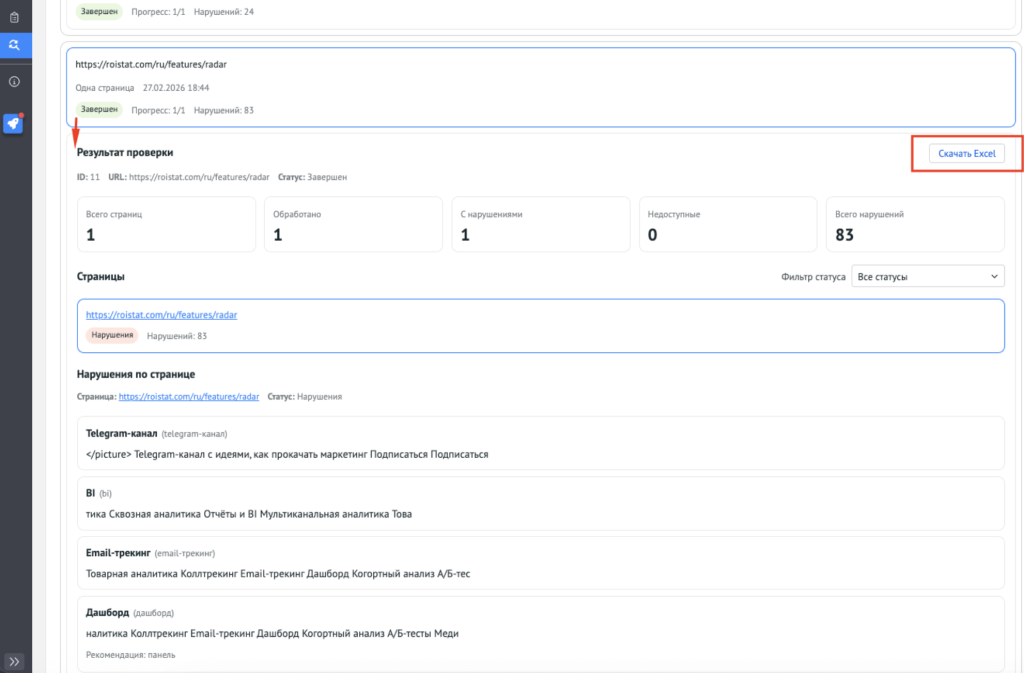The height and width of the screenshot is (673, 1024).
Task: Click page URL link beside Страница label
Action: [188, 396]
